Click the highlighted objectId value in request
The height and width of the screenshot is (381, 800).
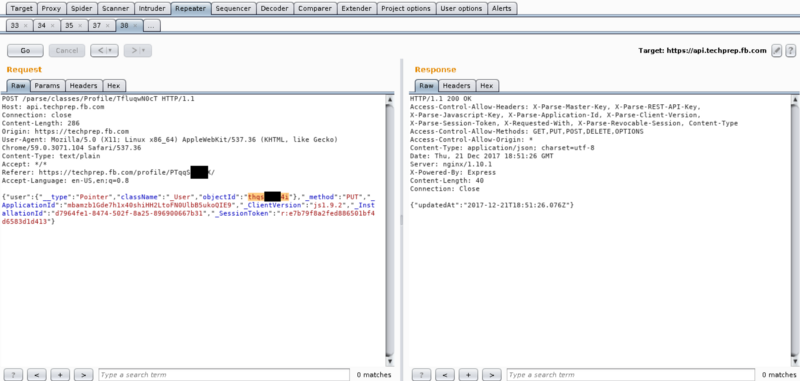(x=268, y=197)
